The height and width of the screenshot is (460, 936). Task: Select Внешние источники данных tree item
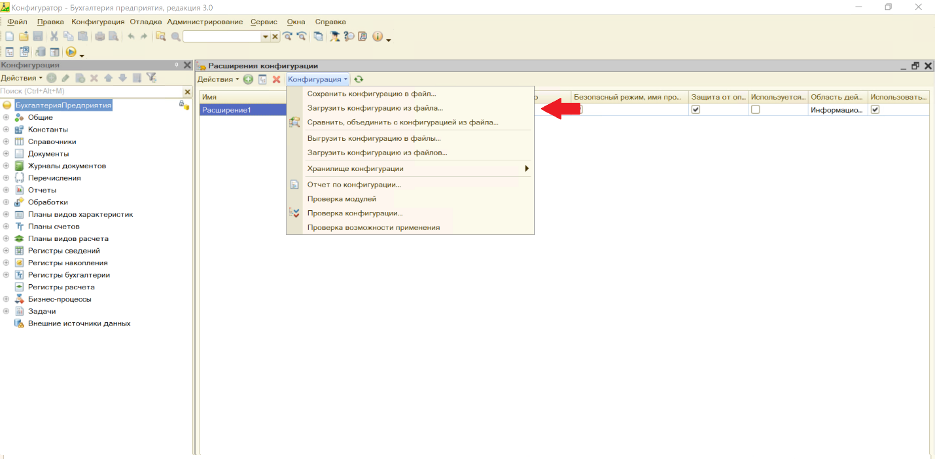(79, 323)
